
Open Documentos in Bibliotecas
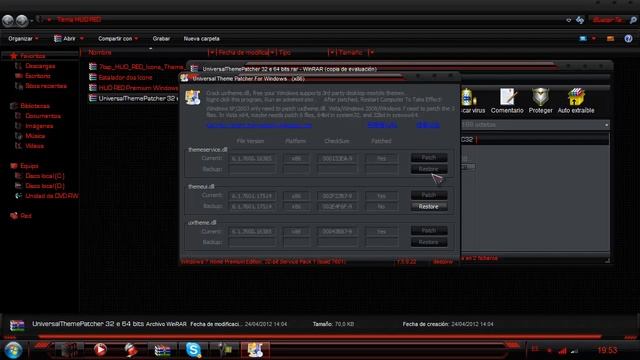(43, 116)
